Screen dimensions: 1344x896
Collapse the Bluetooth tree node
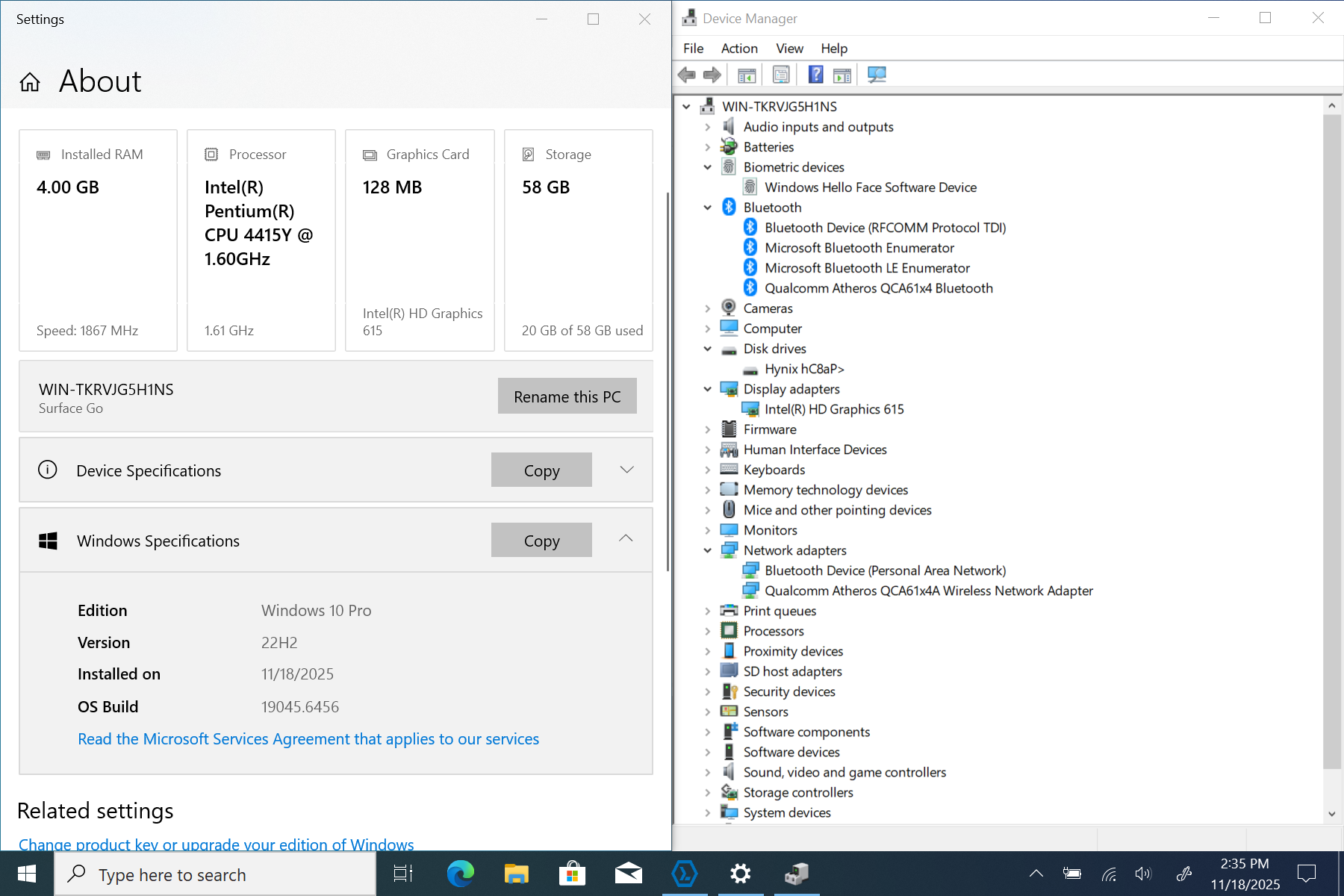point(708,208)
